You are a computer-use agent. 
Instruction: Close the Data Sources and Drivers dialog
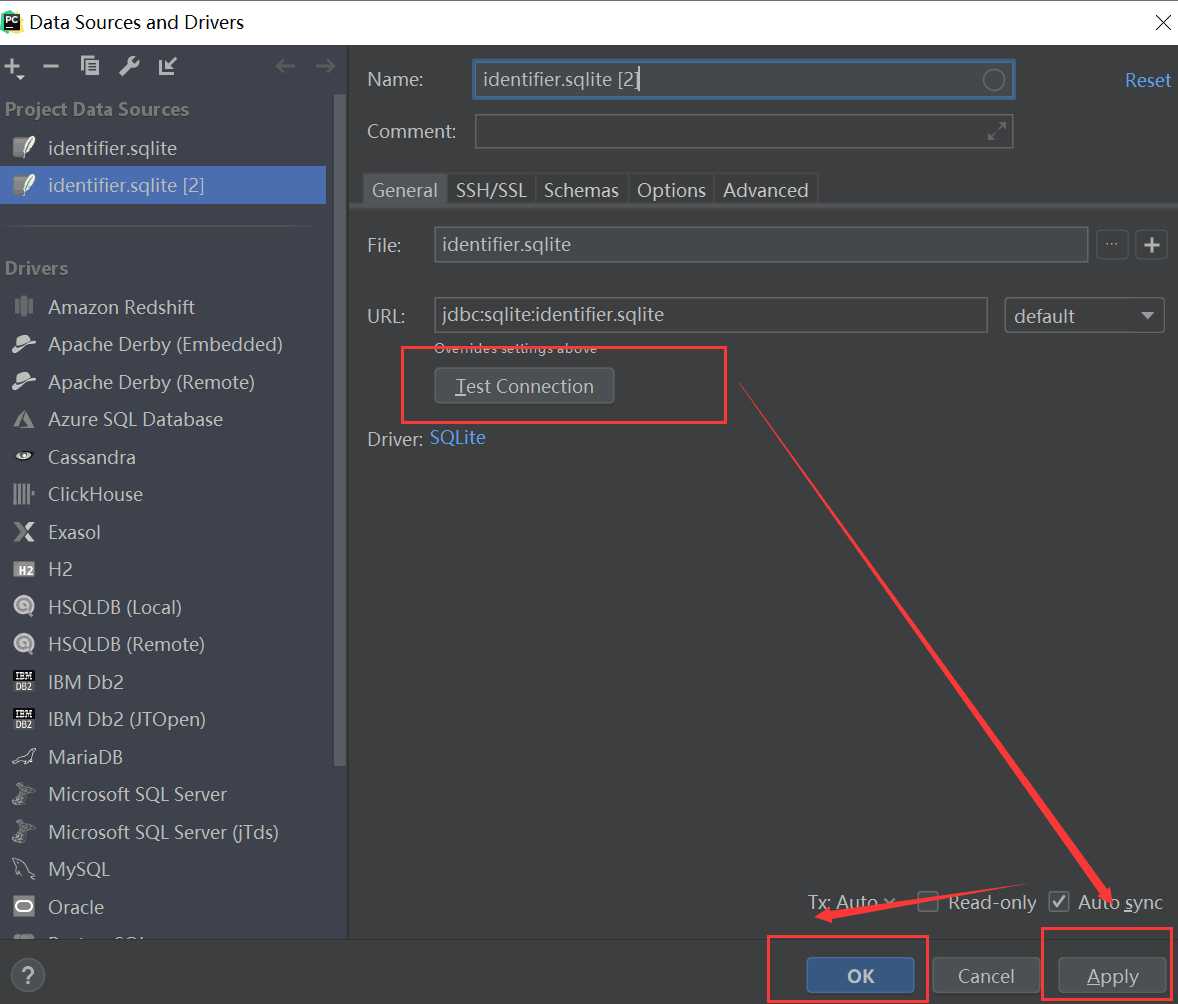1162,23
